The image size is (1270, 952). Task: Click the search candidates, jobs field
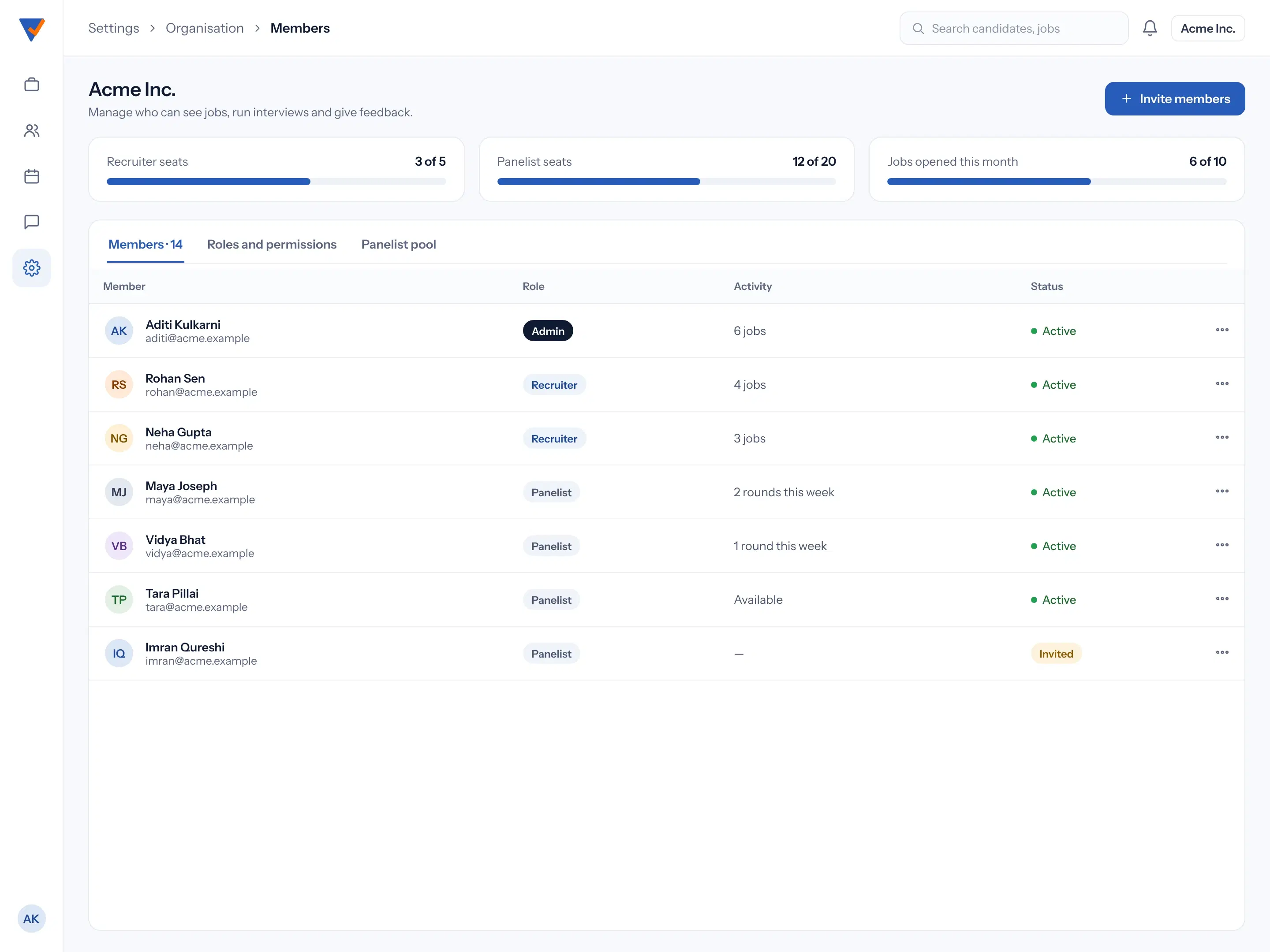[x=1013, y=28]
